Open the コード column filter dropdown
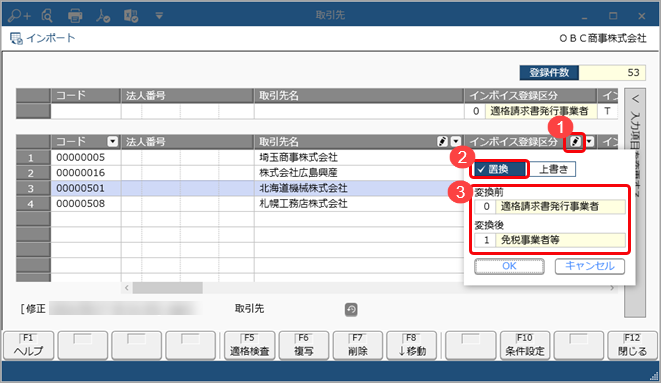 pos(113,142)
